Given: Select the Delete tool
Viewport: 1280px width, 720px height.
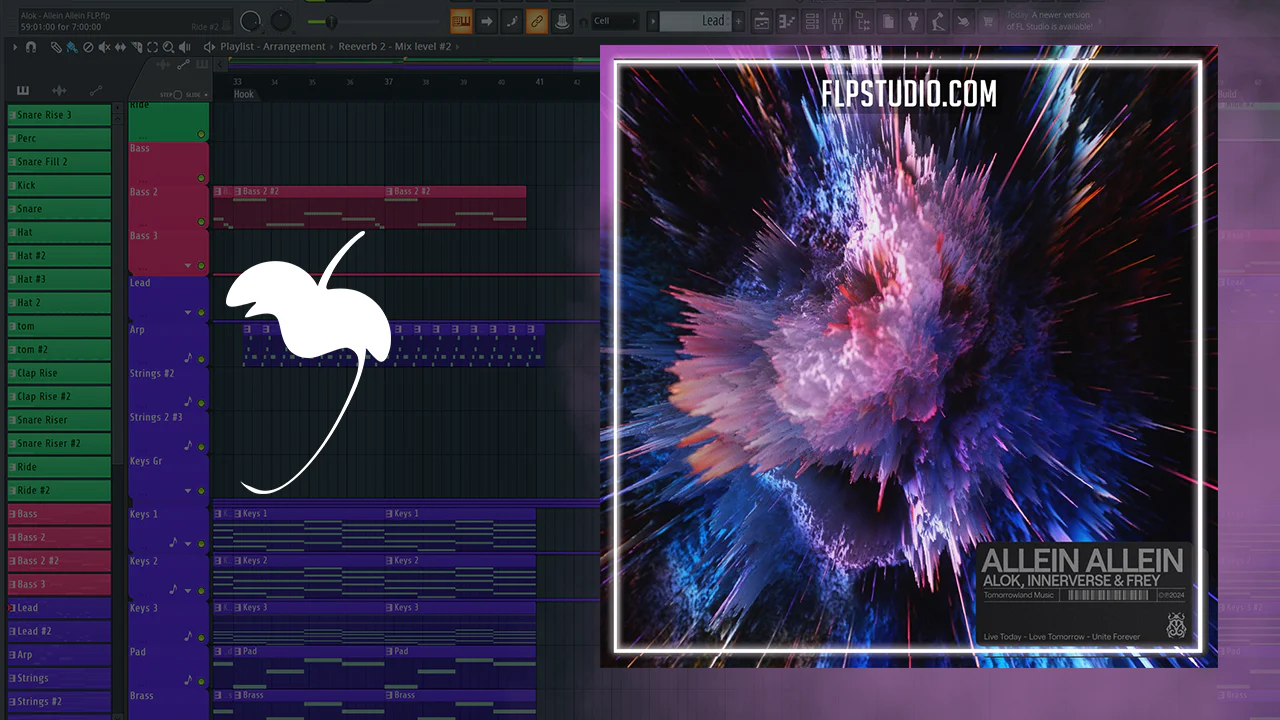Looking at the screenshot, I should (88, 47).
